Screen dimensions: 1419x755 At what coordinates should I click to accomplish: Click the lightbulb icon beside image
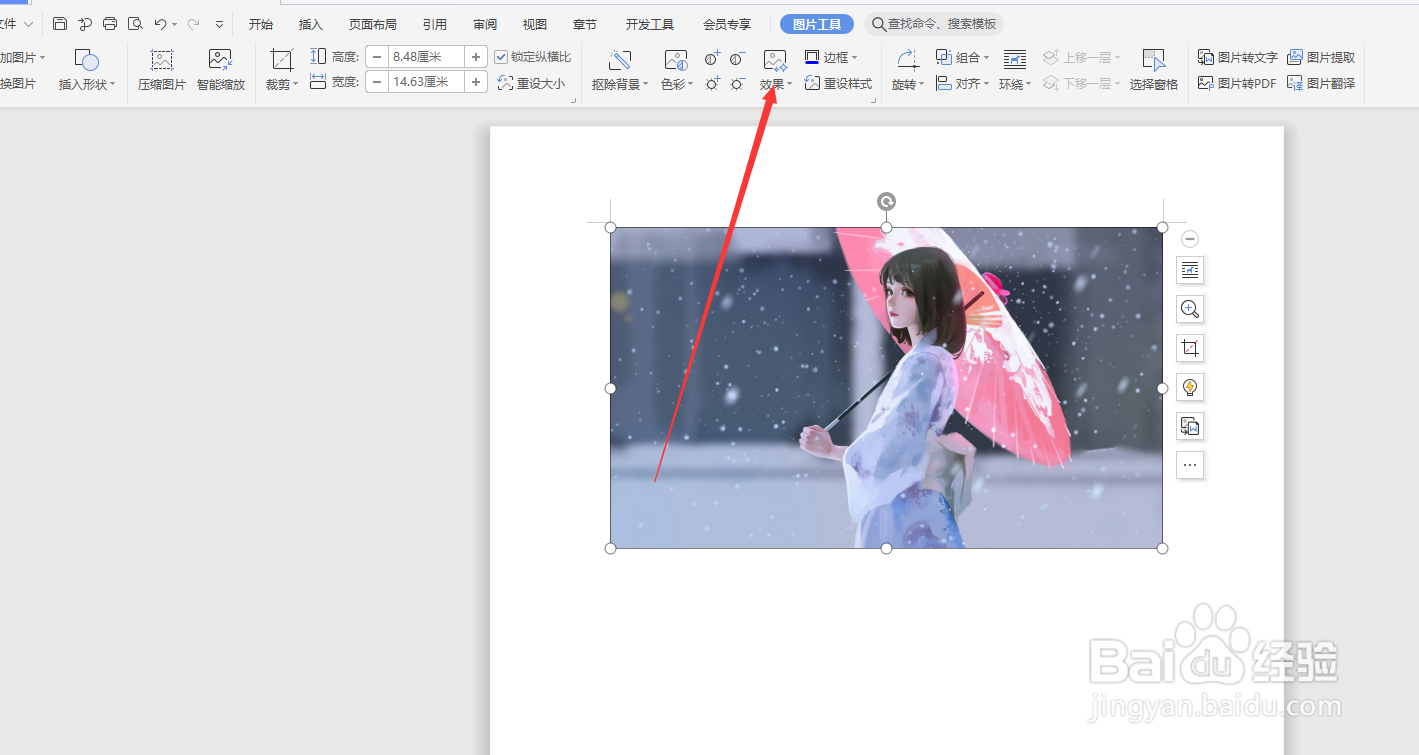coord(1190,387)
